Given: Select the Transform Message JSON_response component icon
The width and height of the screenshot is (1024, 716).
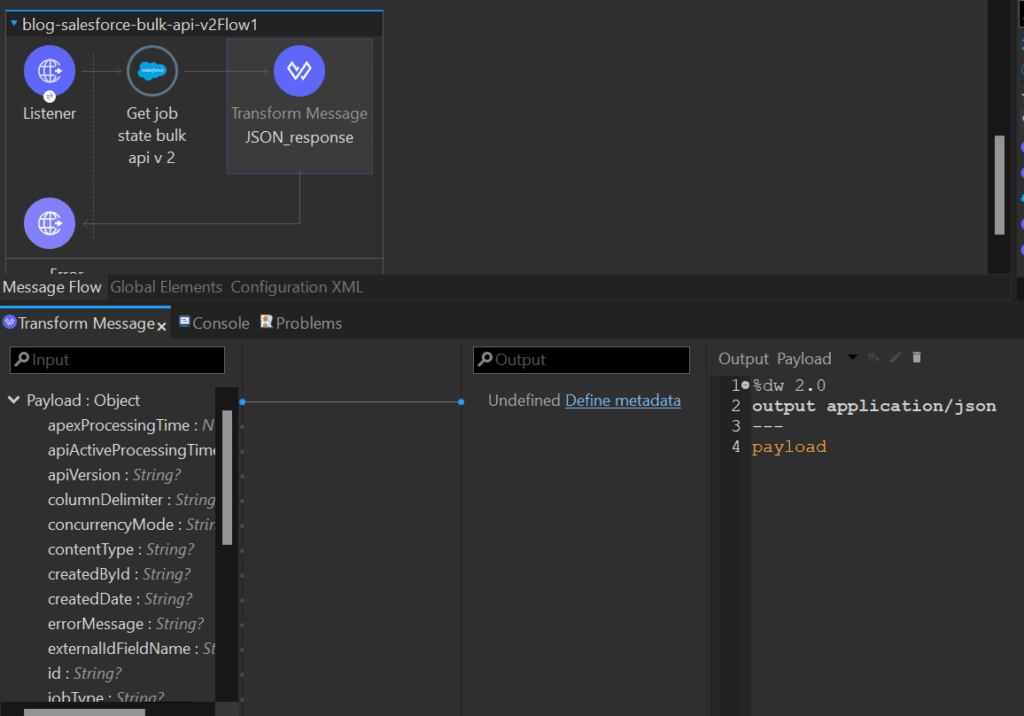Looking at the screenshot, I should pyautogui.click(x=299, y=70).
